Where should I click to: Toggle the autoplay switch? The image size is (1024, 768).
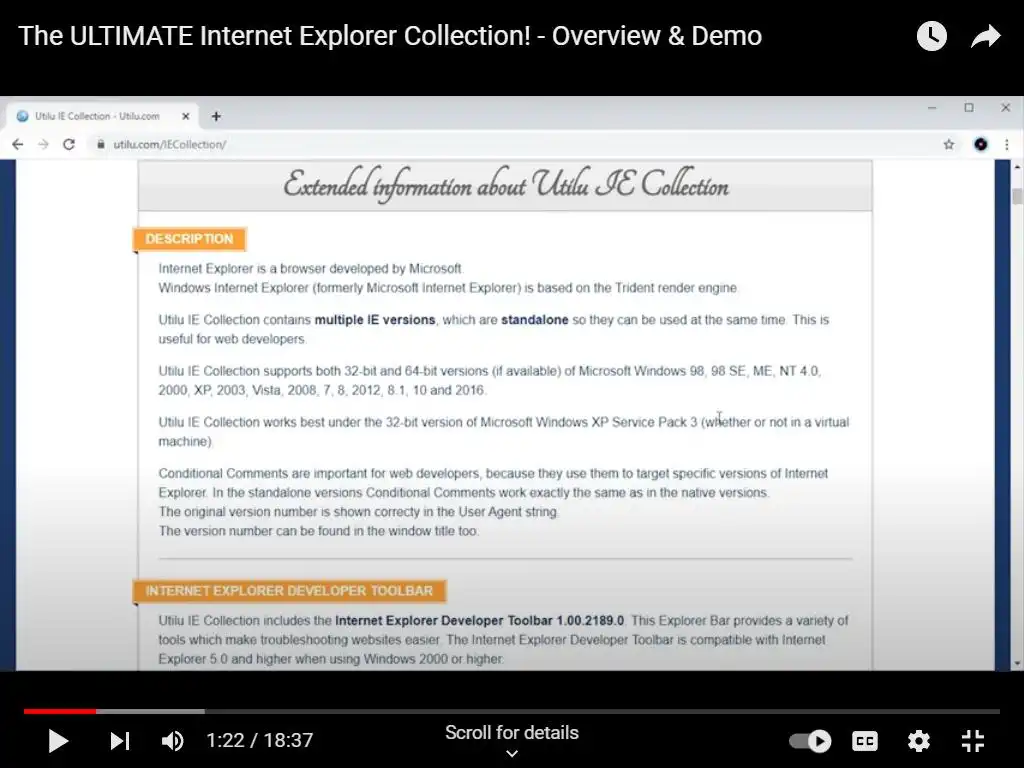pos(810,741)
